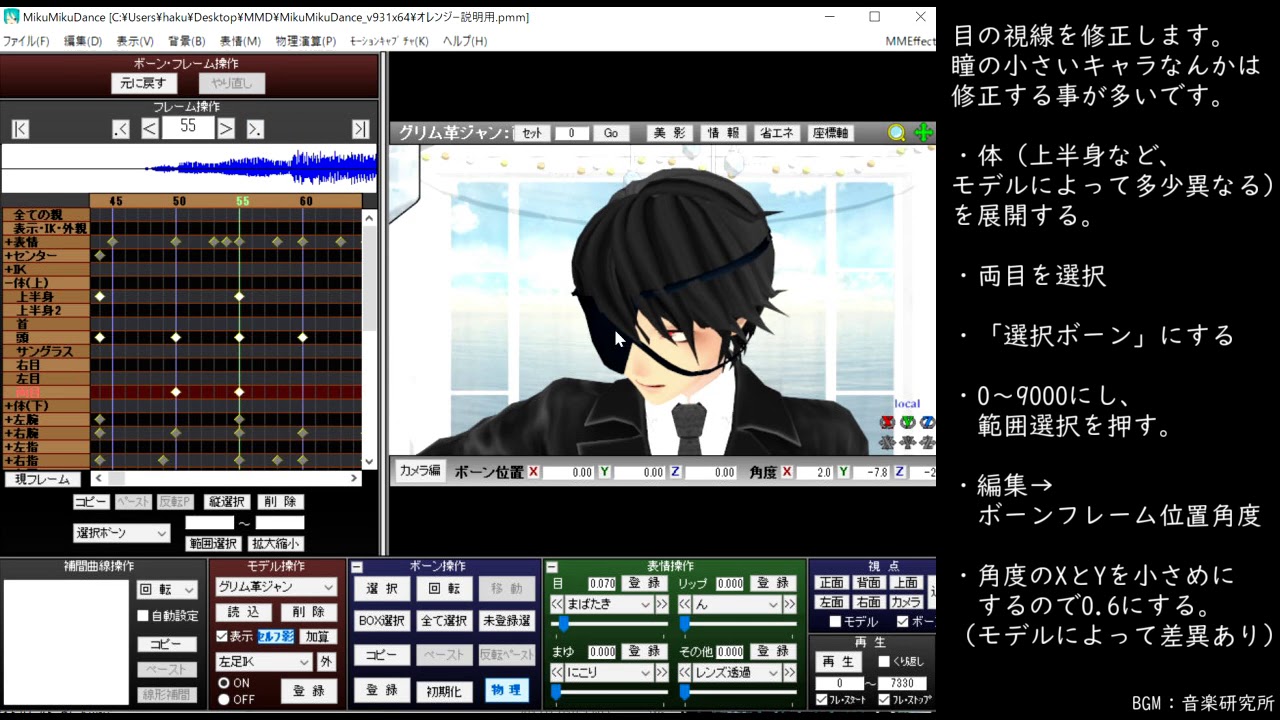Viewport: 1280px width, 720px height.
Task: Click 再生 play button
Action: (837, 662)
